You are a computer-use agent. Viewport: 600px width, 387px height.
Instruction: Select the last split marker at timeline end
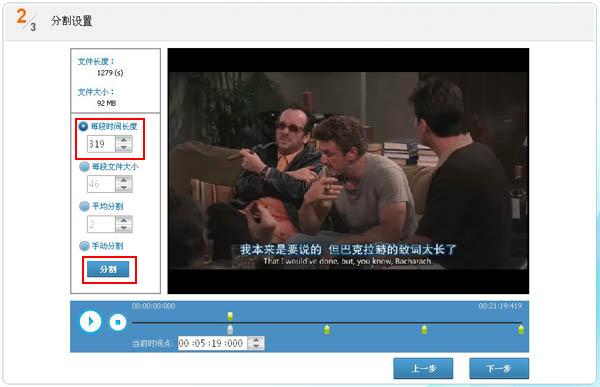(x=521, y=330)
